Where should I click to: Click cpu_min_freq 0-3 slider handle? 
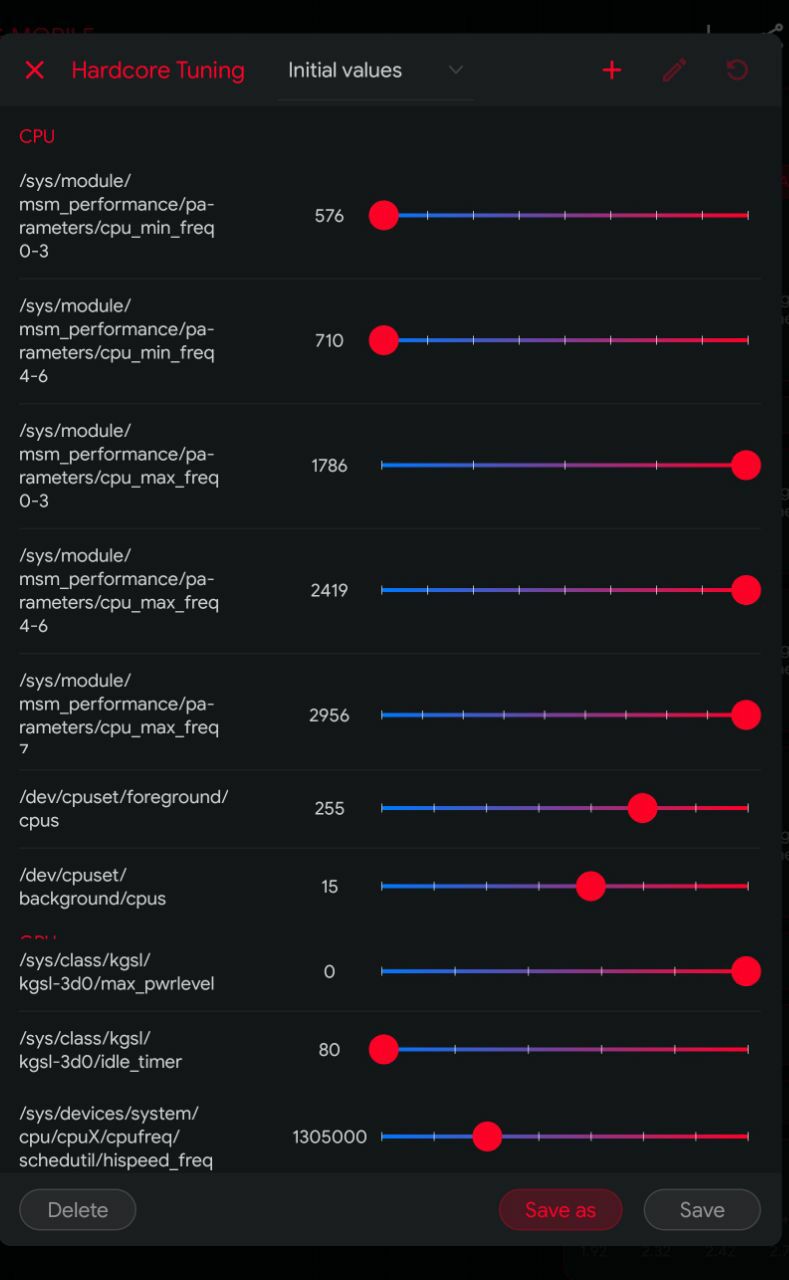(x=384, y=215)
